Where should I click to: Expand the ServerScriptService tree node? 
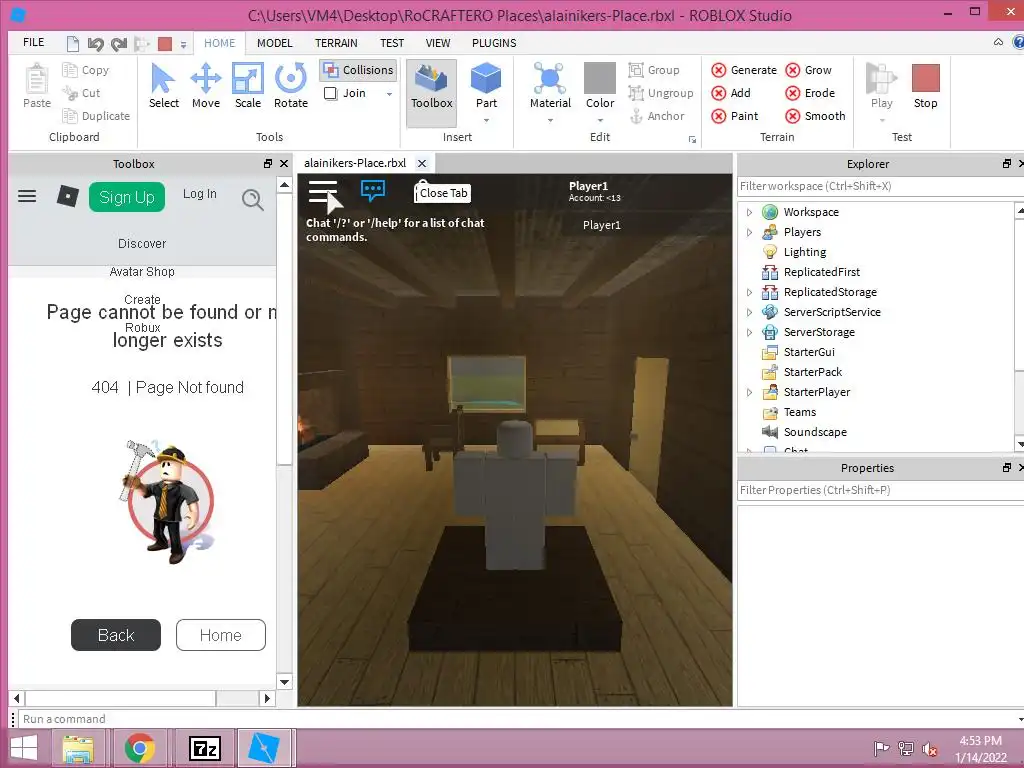(749, 312)
